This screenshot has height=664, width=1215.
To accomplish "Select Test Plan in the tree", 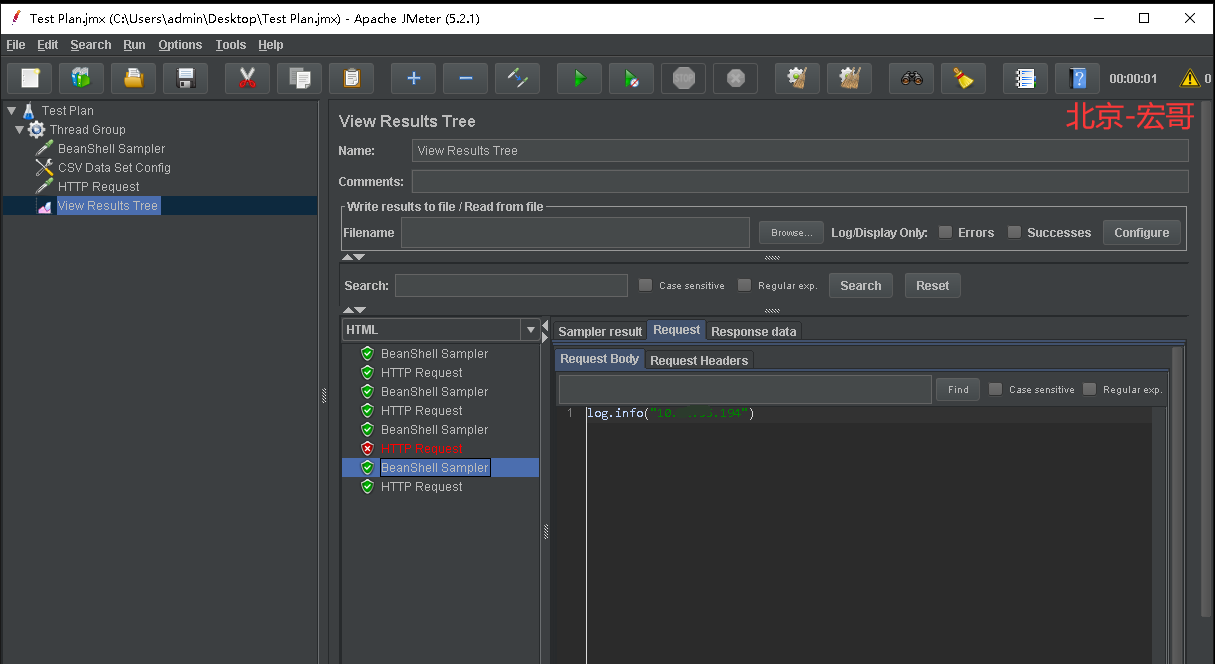I will 68,111.
